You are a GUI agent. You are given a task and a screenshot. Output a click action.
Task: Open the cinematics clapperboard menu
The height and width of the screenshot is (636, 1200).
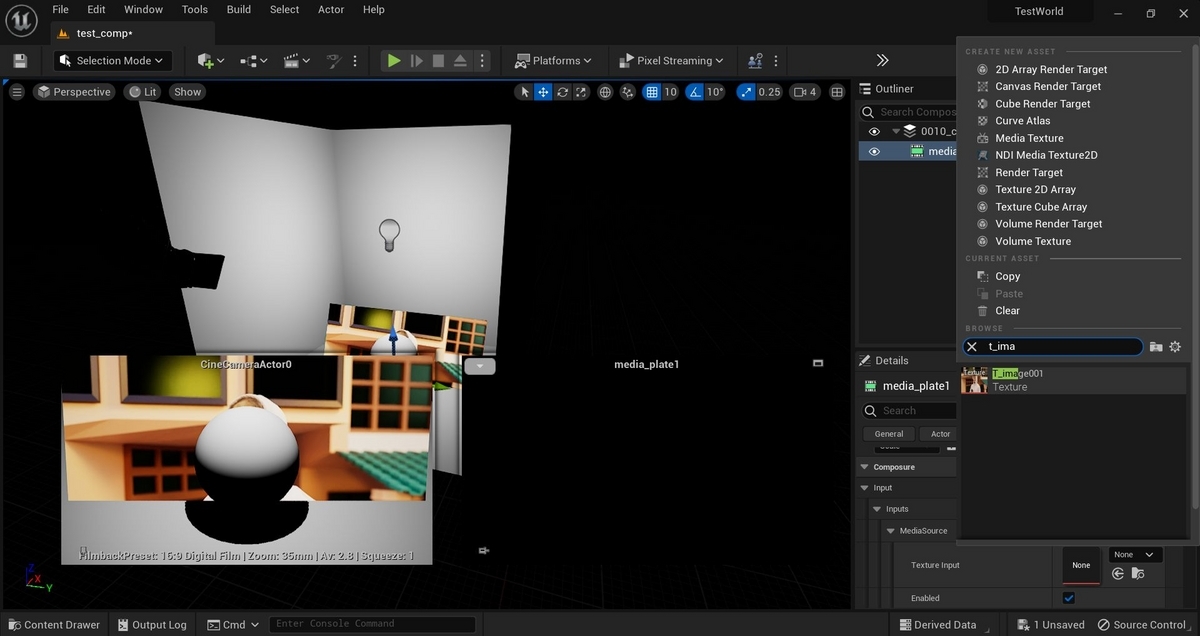point(292,61)
